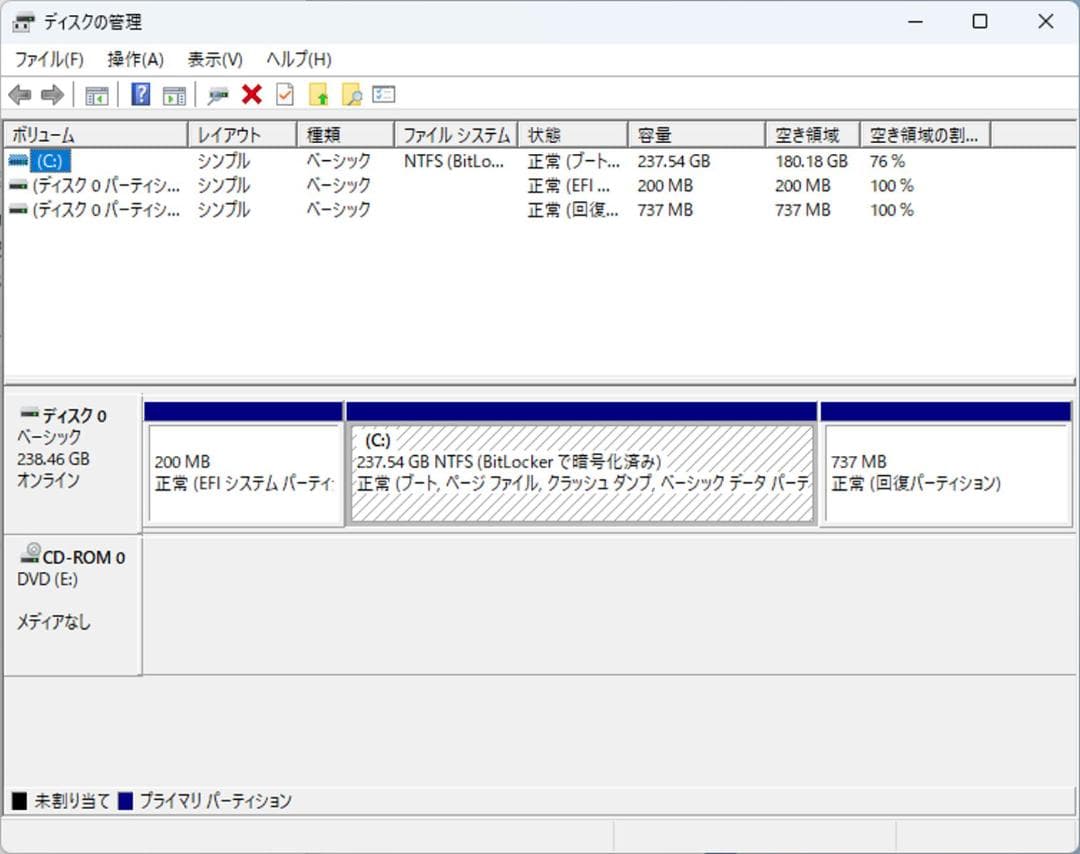Open Help using the blue question mark icon

pos(142,94)
